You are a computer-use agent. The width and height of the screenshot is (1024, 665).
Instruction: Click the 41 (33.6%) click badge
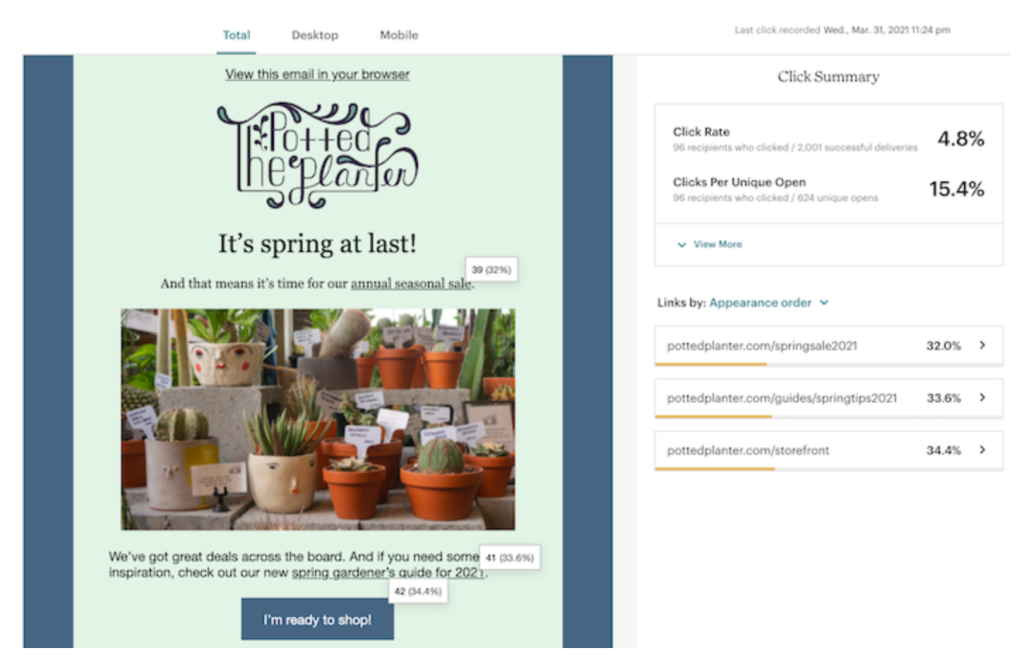[x=509, y=557]
